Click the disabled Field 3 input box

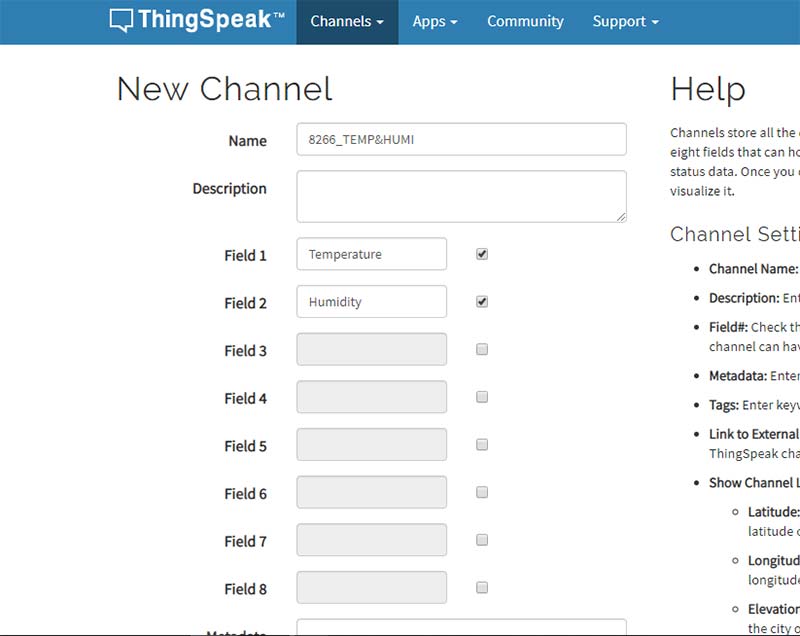click(x=371, y=350)
